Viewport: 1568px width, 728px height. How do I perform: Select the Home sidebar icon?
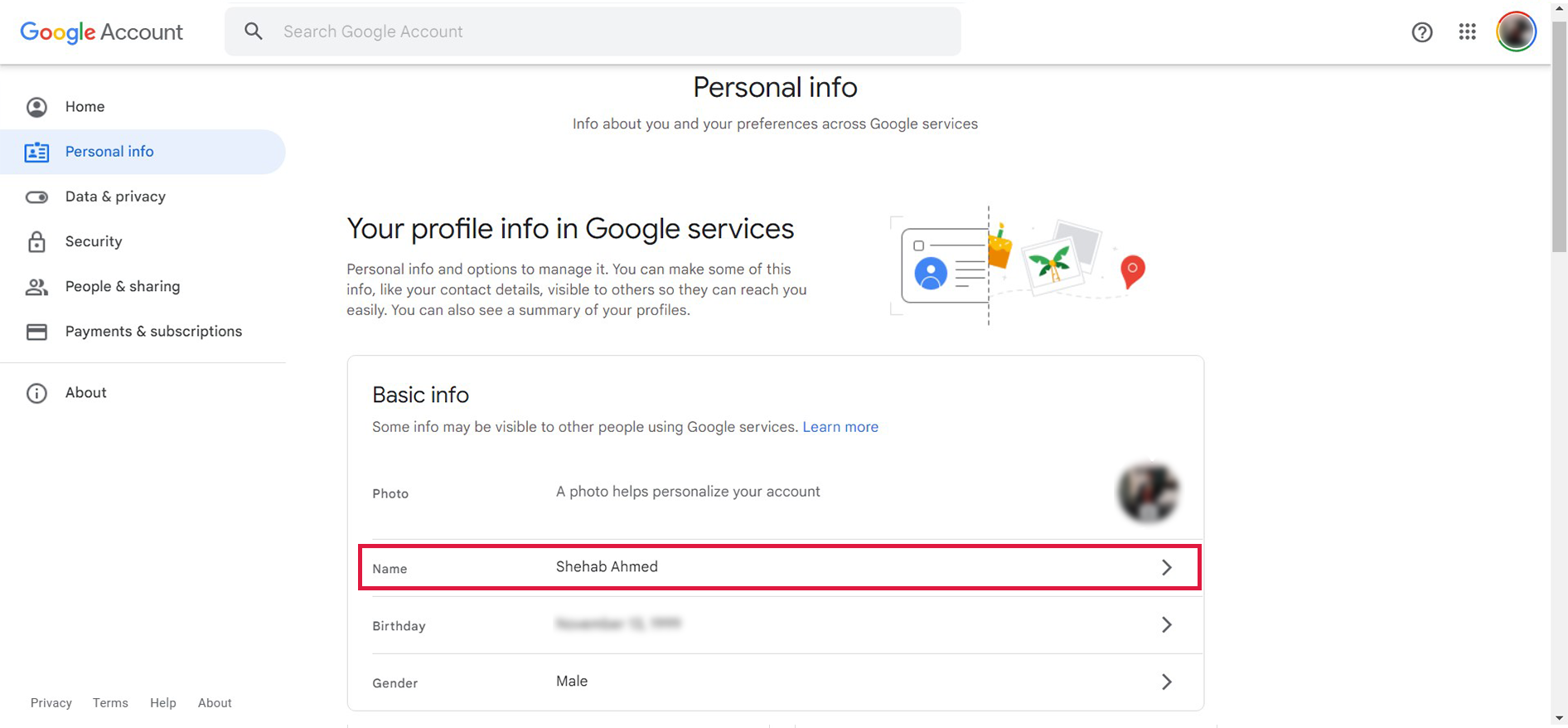[x=36, y=107]
